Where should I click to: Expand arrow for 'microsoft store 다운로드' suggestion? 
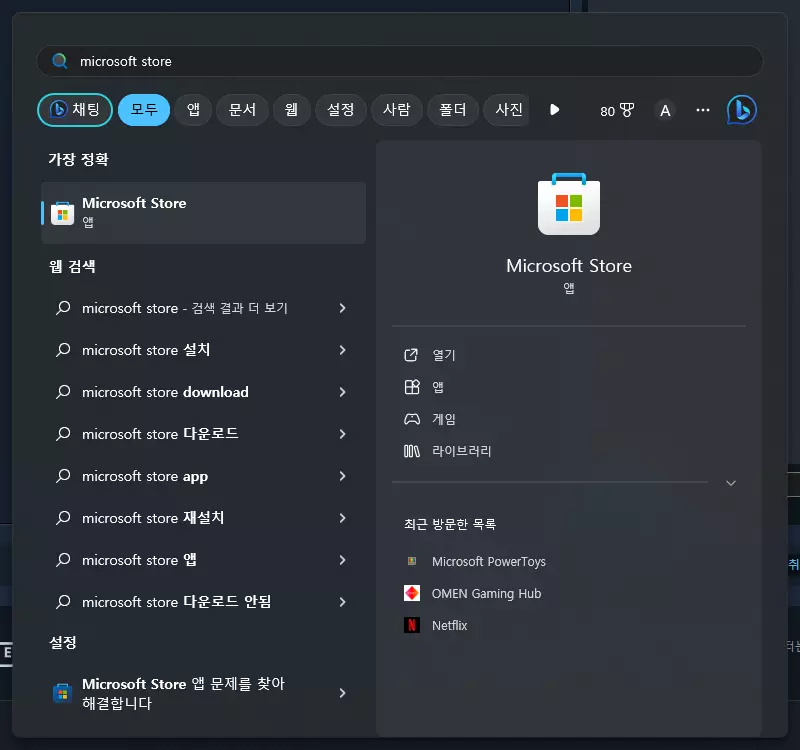tap(342, 434)
